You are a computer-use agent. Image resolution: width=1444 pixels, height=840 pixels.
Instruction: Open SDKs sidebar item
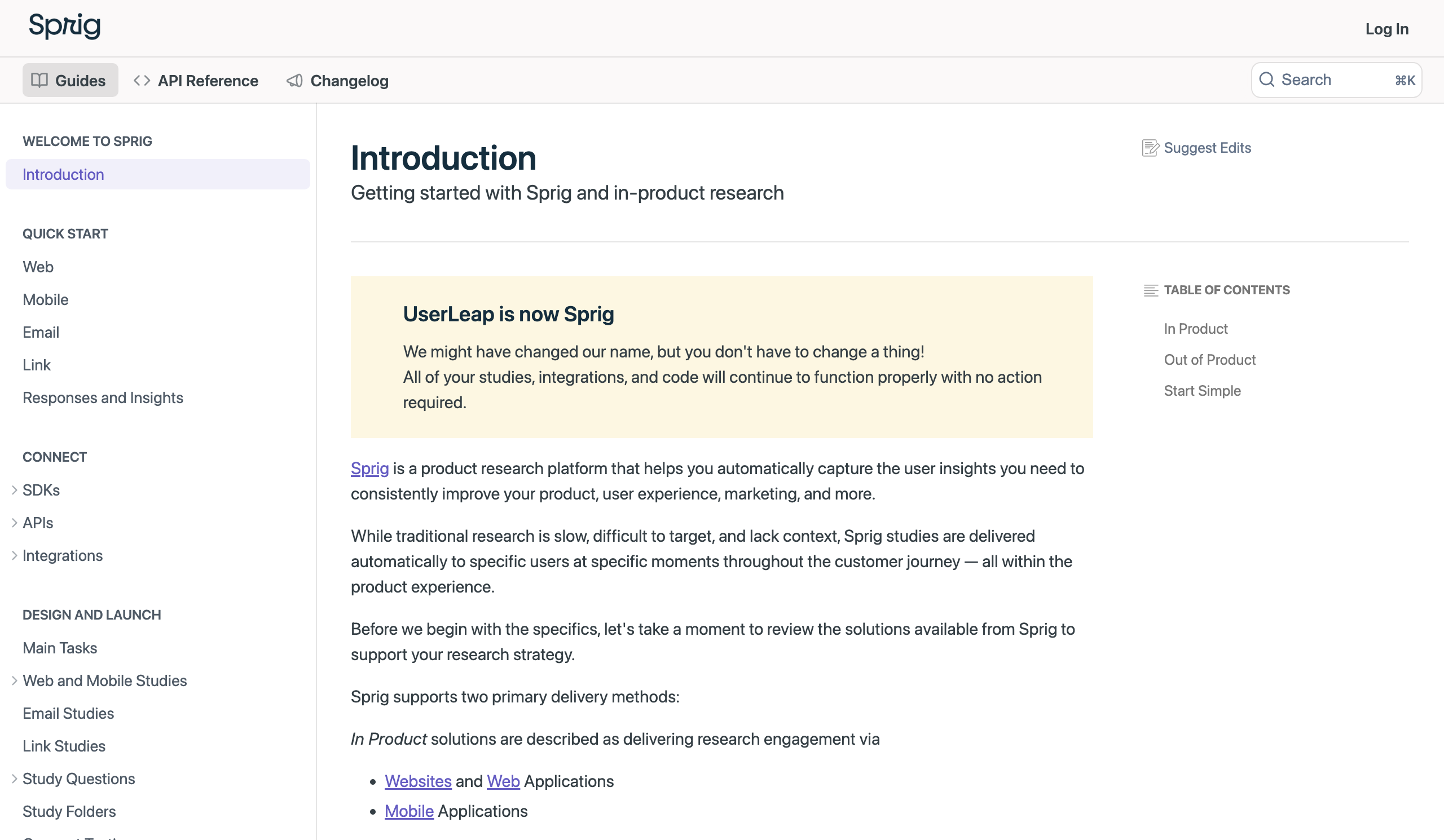tap(41, 490)
